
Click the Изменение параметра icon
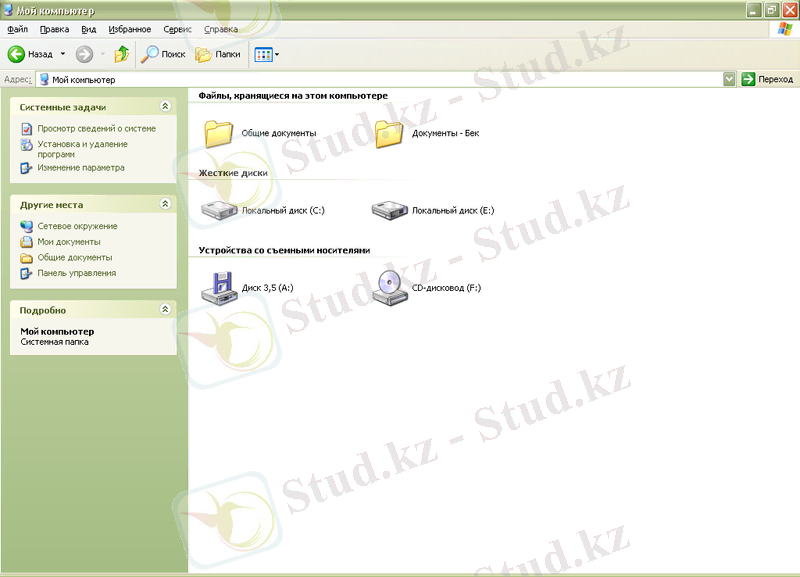pos(26,168)
